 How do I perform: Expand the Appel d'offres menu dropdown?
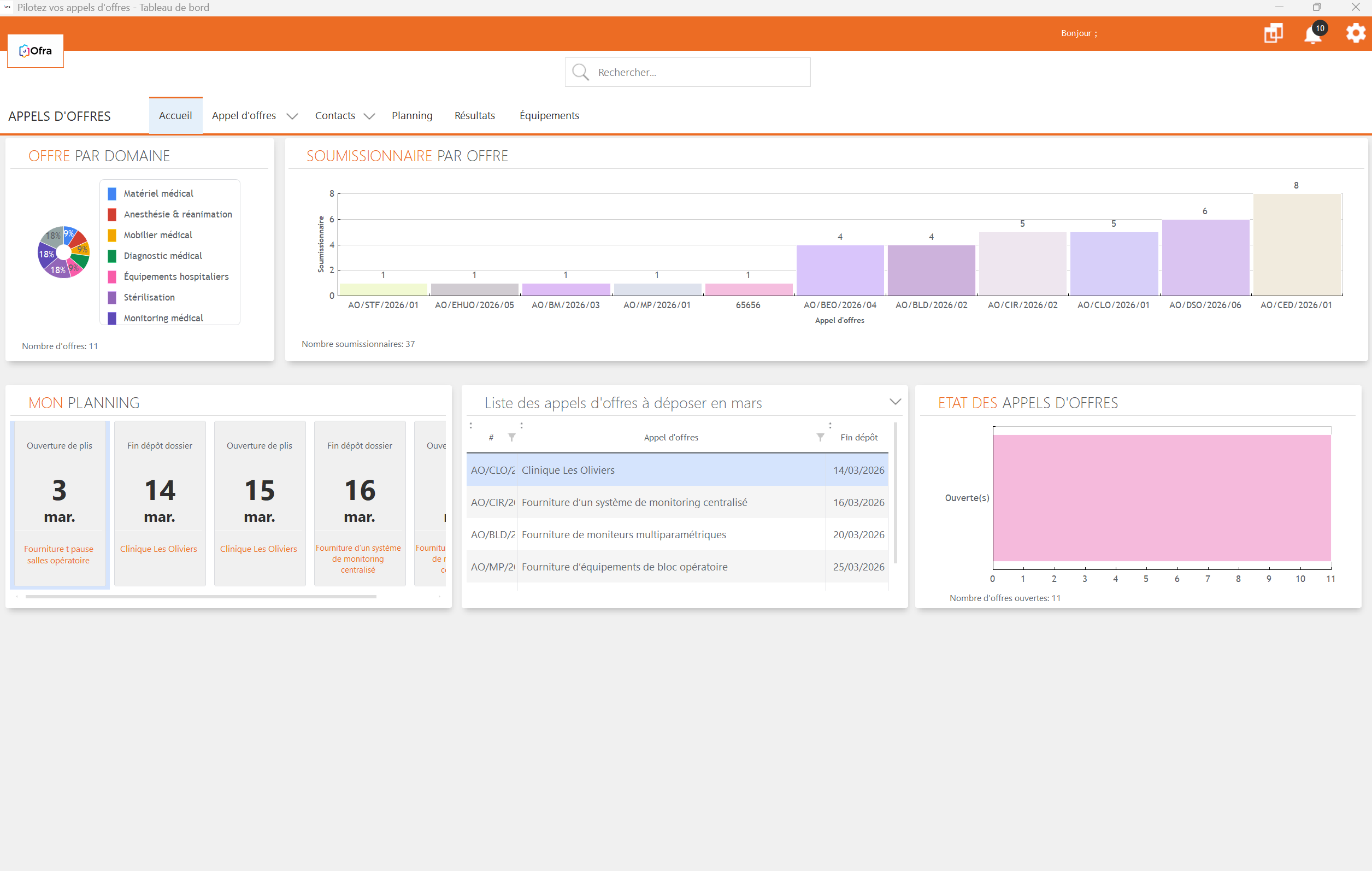(292, 116)
